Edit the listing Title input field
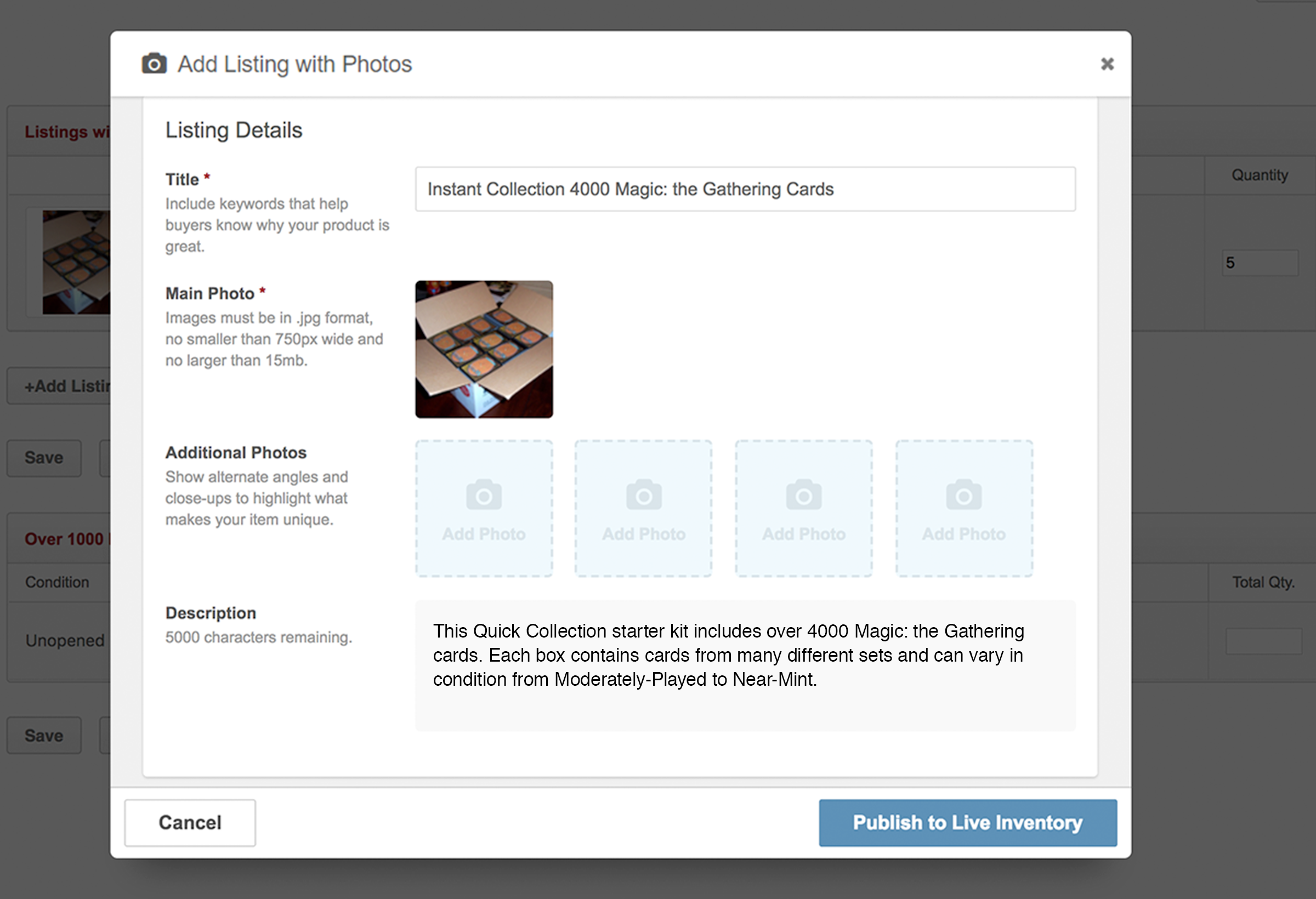The image size is (1316, 899). tap(745, 189)
